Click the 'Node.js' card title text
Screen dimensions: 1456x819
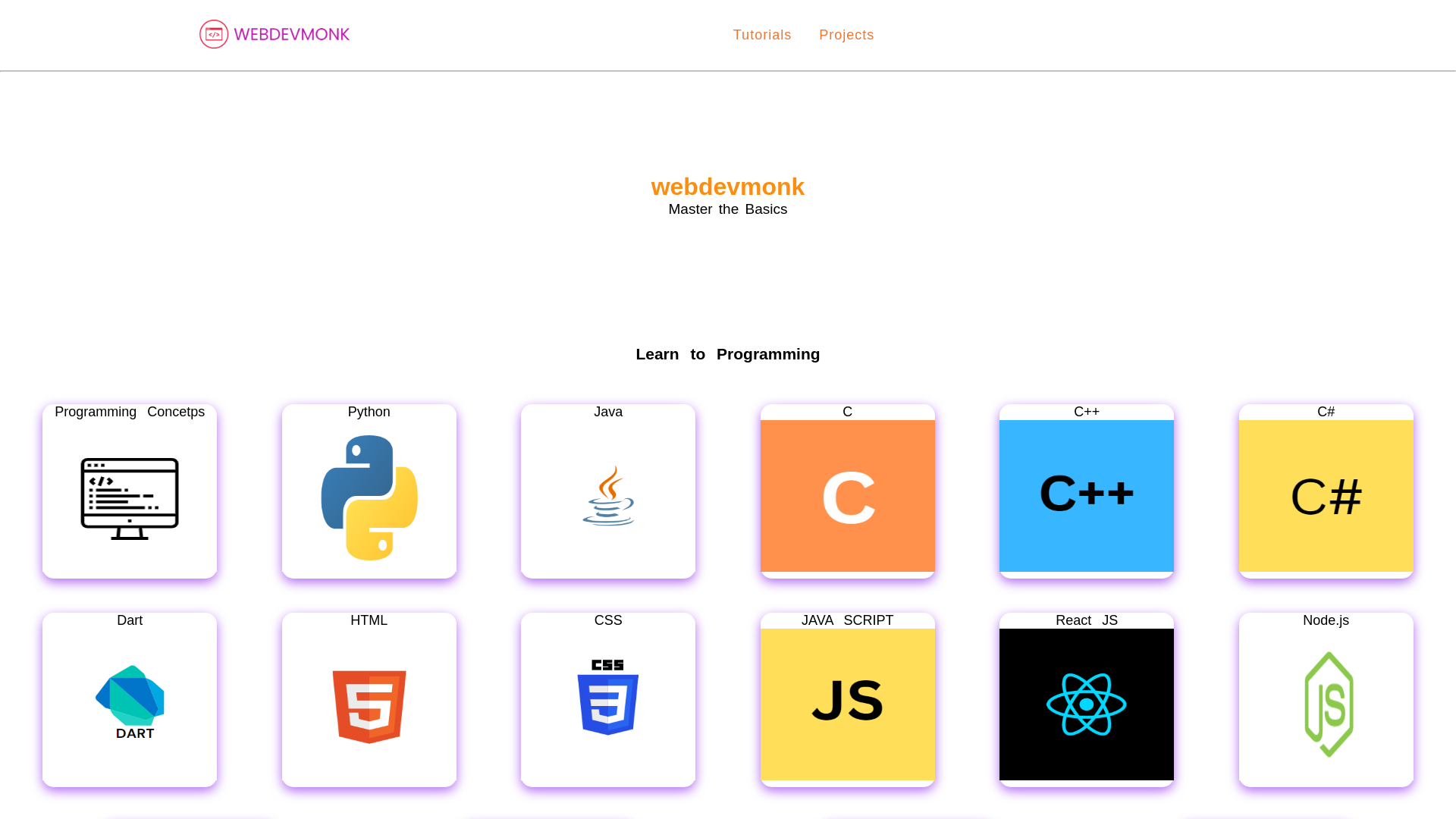[1326, 620]
